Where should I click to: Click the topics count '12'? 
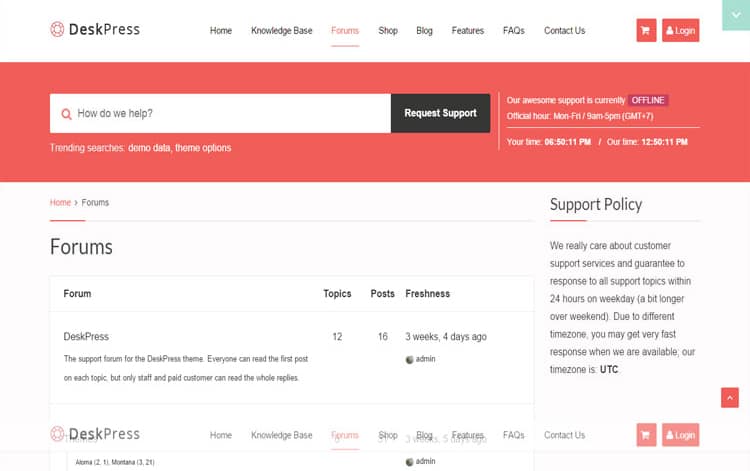point(337,337)
